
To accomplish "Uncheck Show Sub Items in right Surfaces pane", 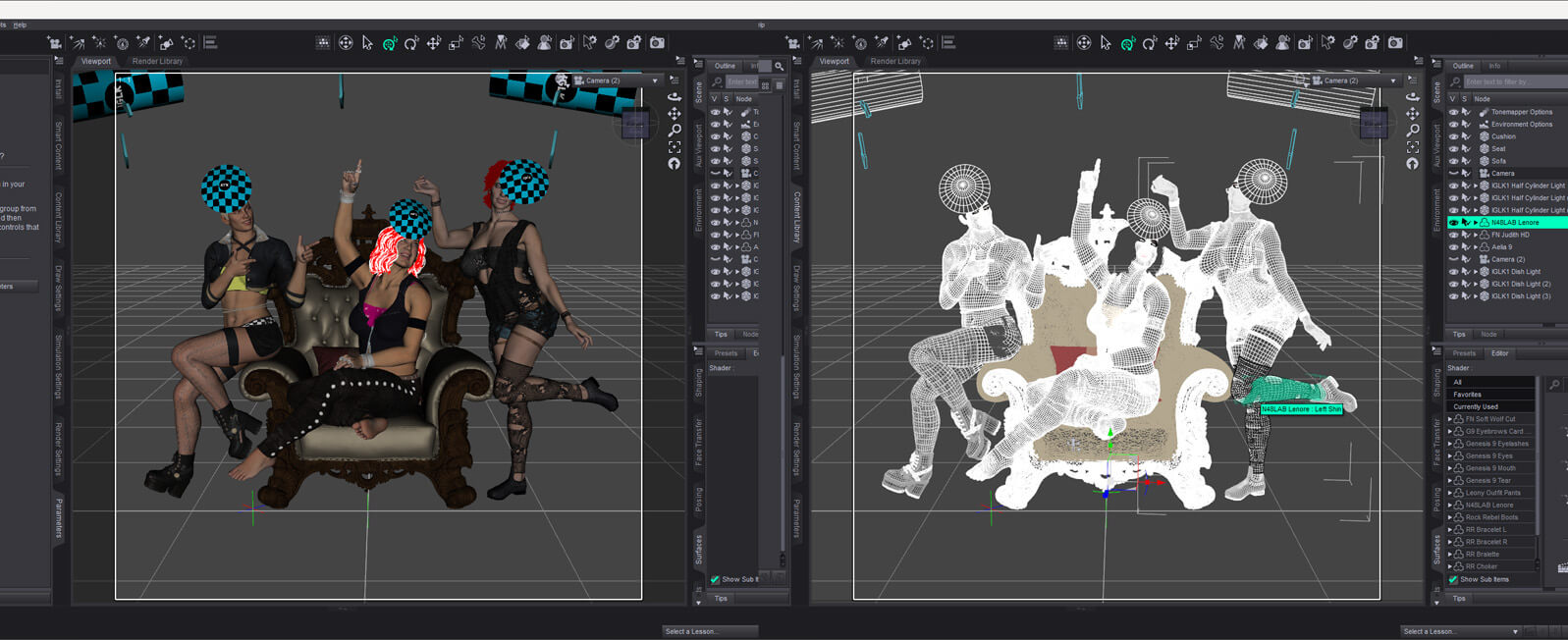I will click(1453, 580).
